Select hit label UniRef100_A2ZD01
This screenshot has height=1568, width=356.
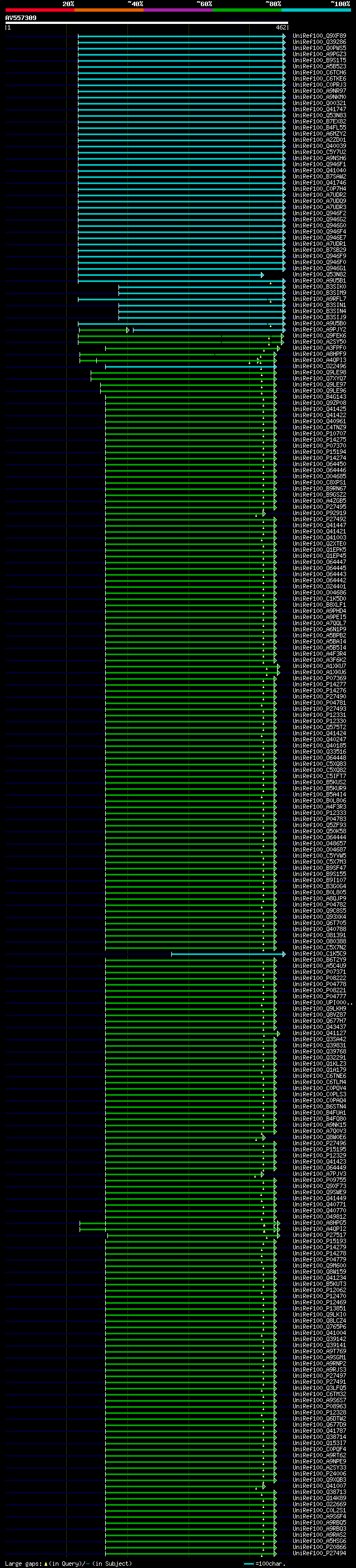pyautogui.click(x=319, y=140)
